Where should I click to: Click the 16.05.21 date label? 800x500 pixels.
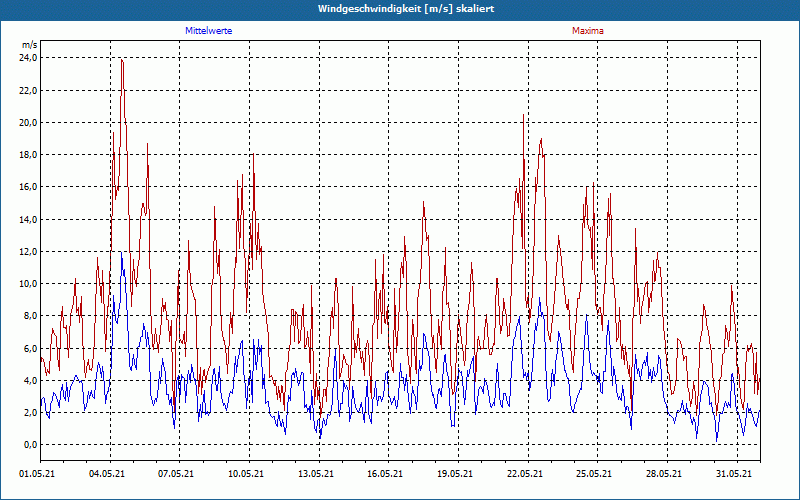click(385, 474)
